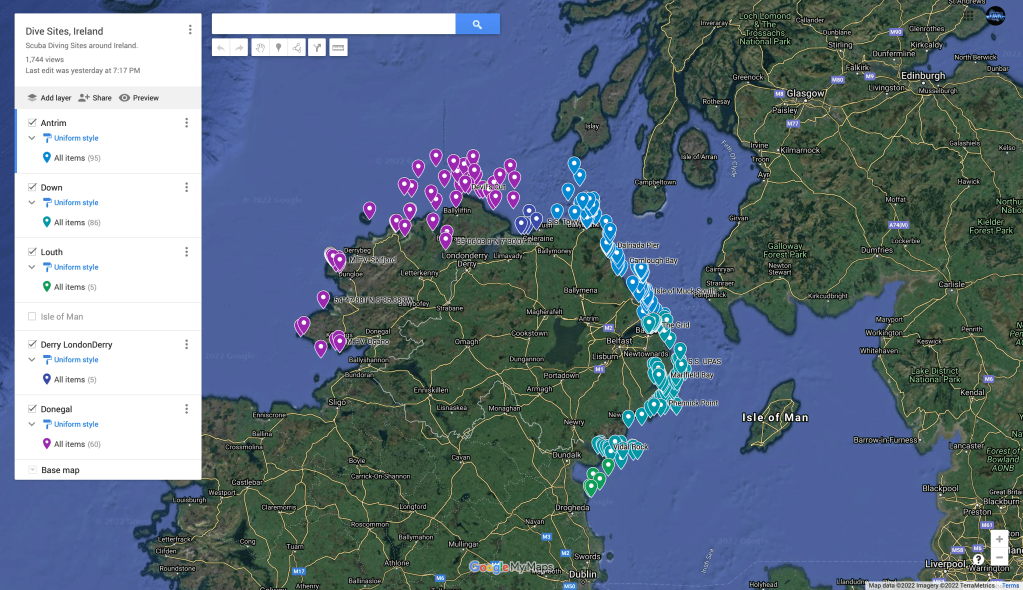Click in the map search box

[x=333, y=24]
